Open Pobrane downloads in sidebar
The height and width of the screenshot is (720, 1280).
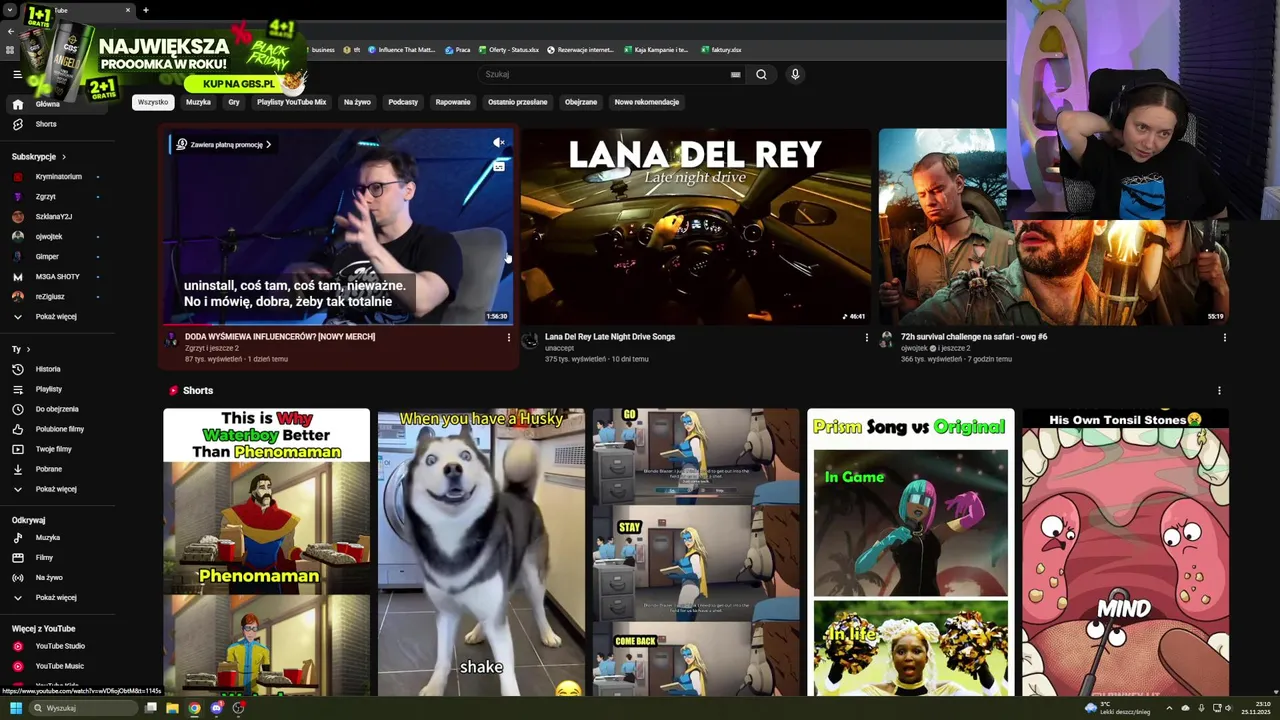pos(56,469)
